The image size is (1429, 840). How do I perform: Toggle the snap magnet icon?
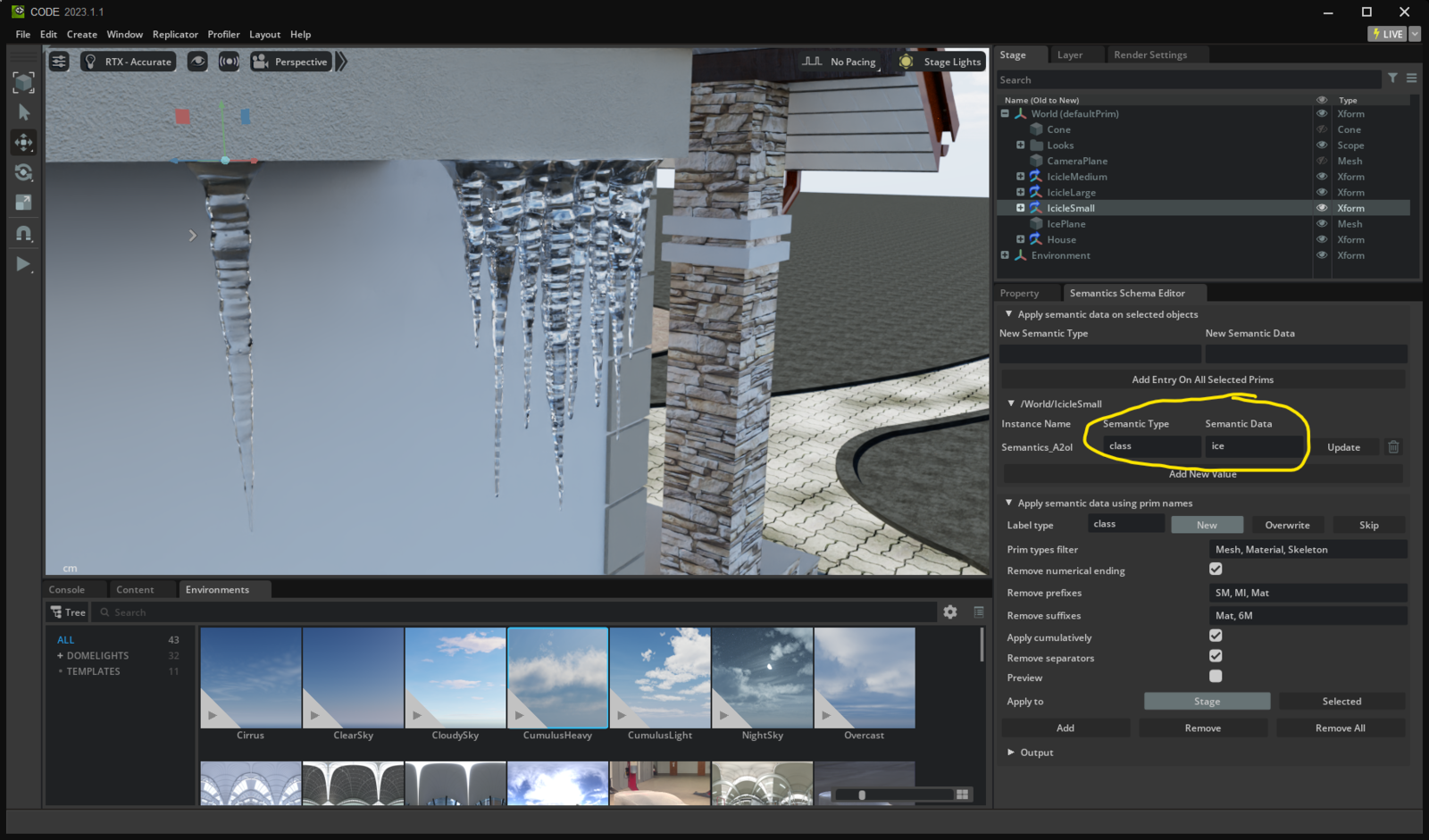pyautogui.click(x=24, y=234)
